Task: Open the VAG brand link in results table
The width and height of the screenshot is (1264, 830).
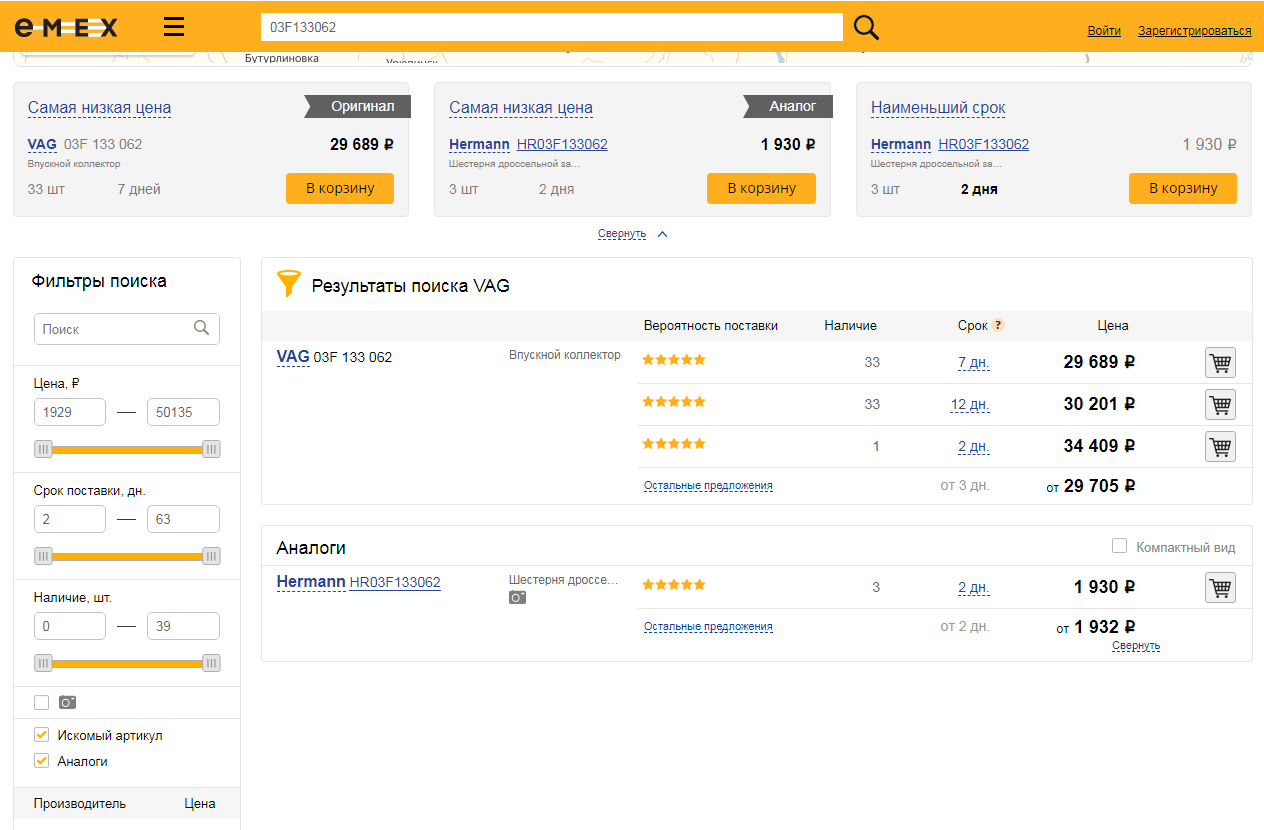Action: (293, 357)
